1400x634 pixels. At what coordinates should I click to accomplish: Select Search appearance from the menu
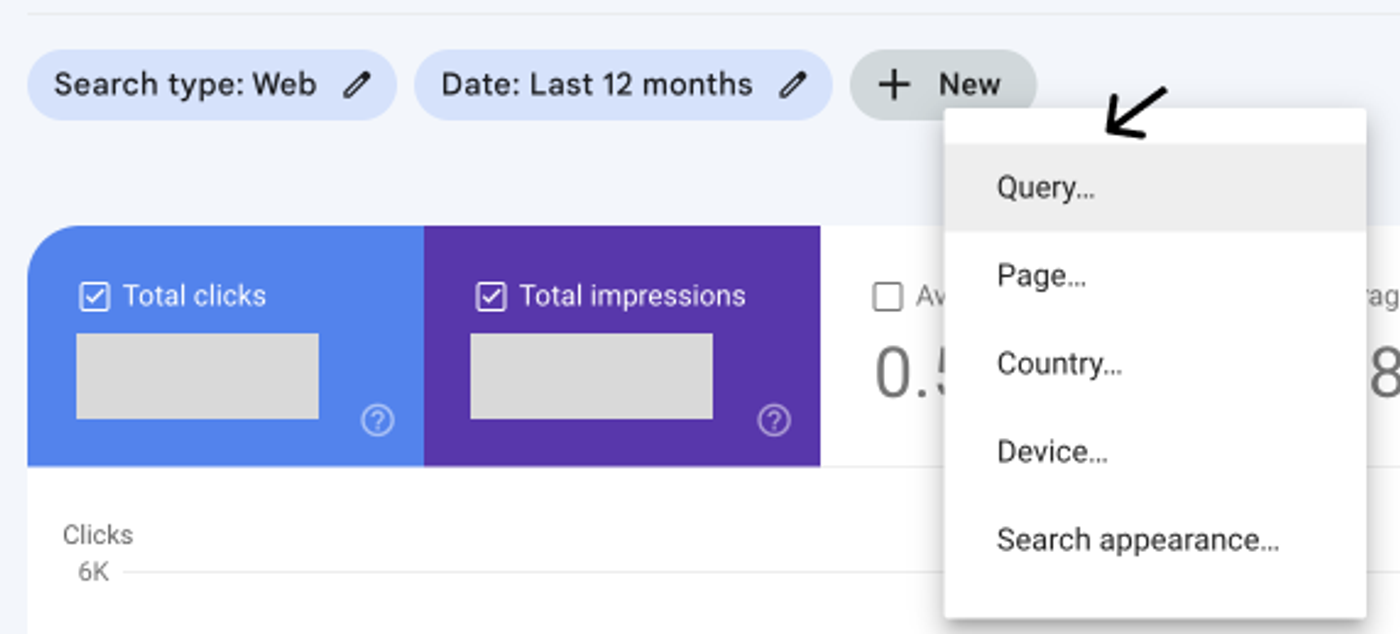[x=1137, y=540]
